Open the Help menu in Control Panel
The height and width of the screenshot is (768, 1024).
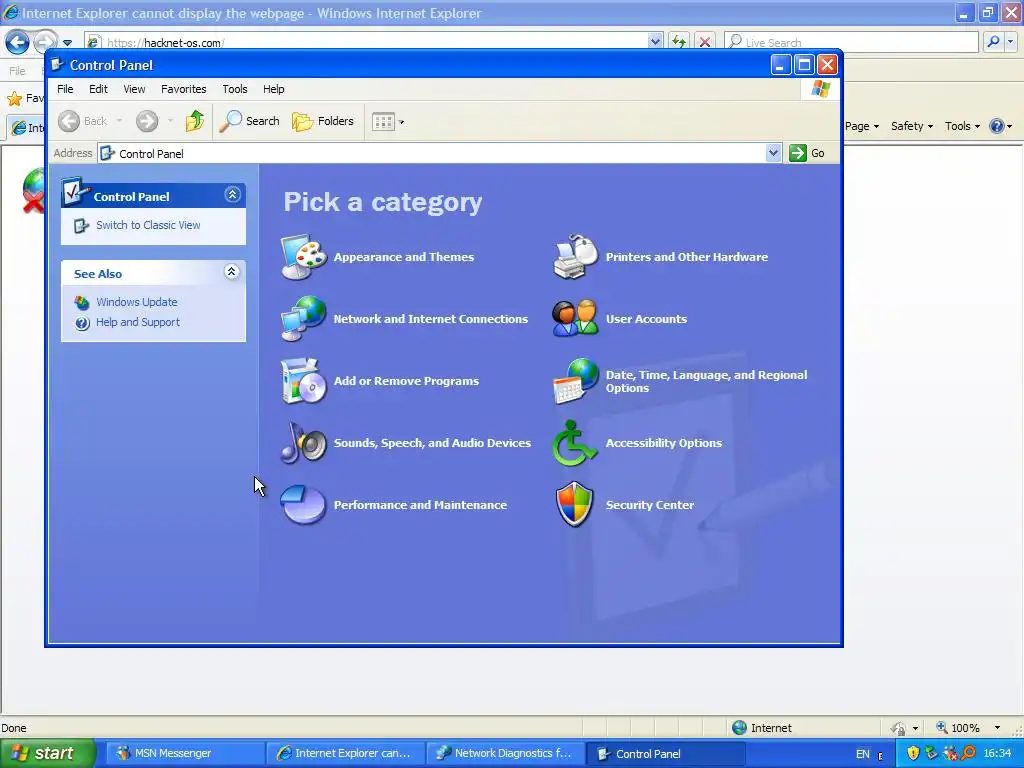(274, 89)
